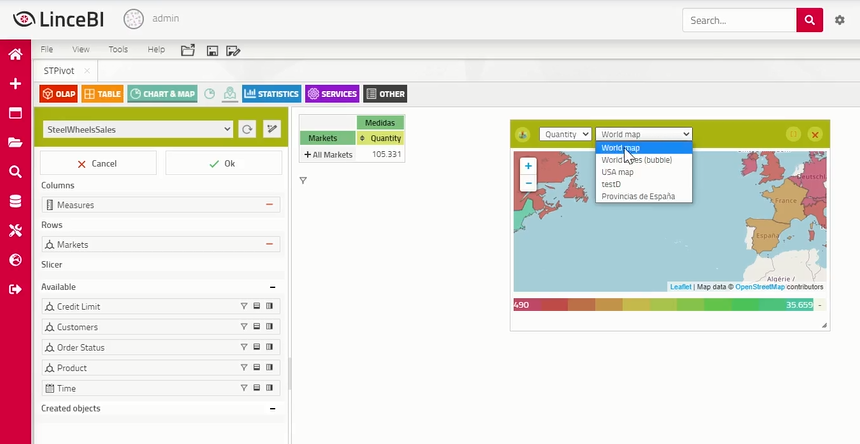The height and width of the screenshot is (444, 860).
Task: Click the map panel maximize icon
Action: coord(793,134)
